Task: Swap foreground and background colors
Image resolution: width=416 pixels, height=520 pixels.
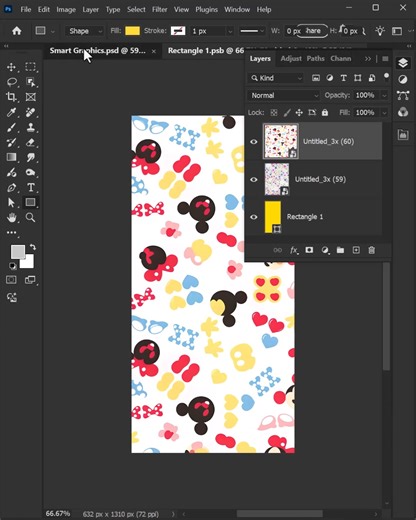Action: (x=33, y=247)
